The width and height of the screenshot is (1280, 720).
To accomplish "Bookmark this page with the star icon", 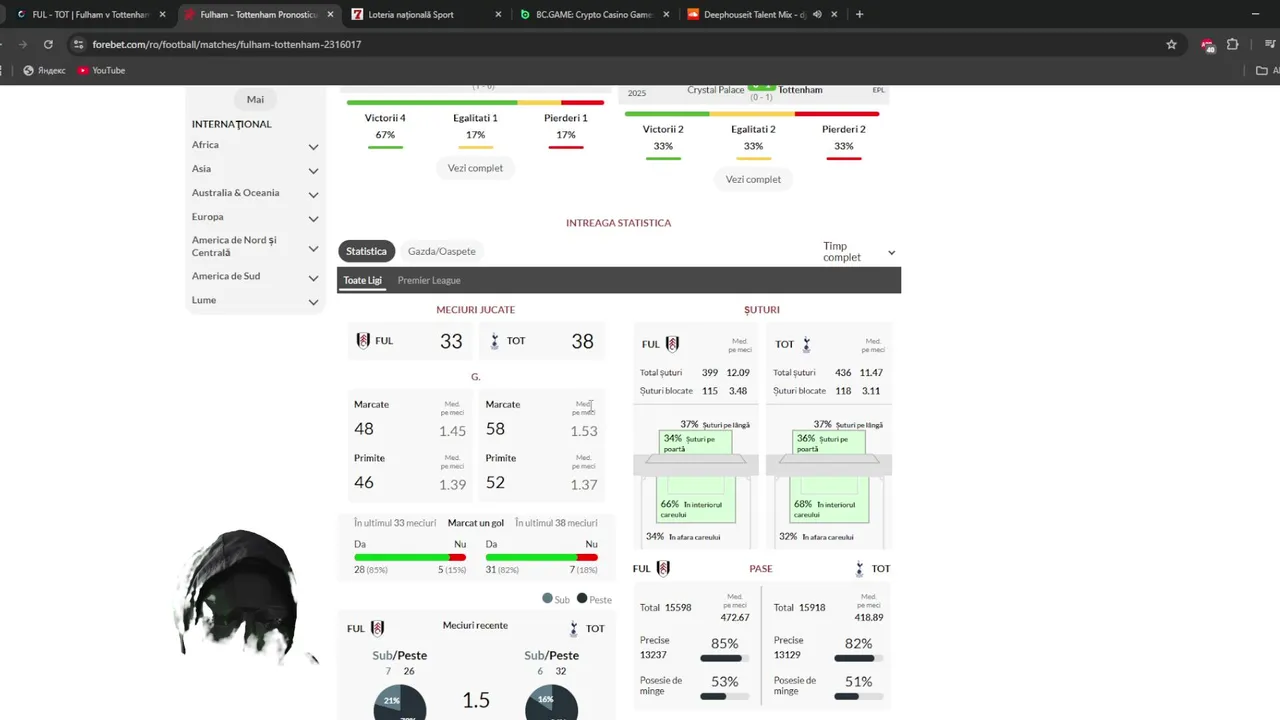I will click(x=1171, y=44).
